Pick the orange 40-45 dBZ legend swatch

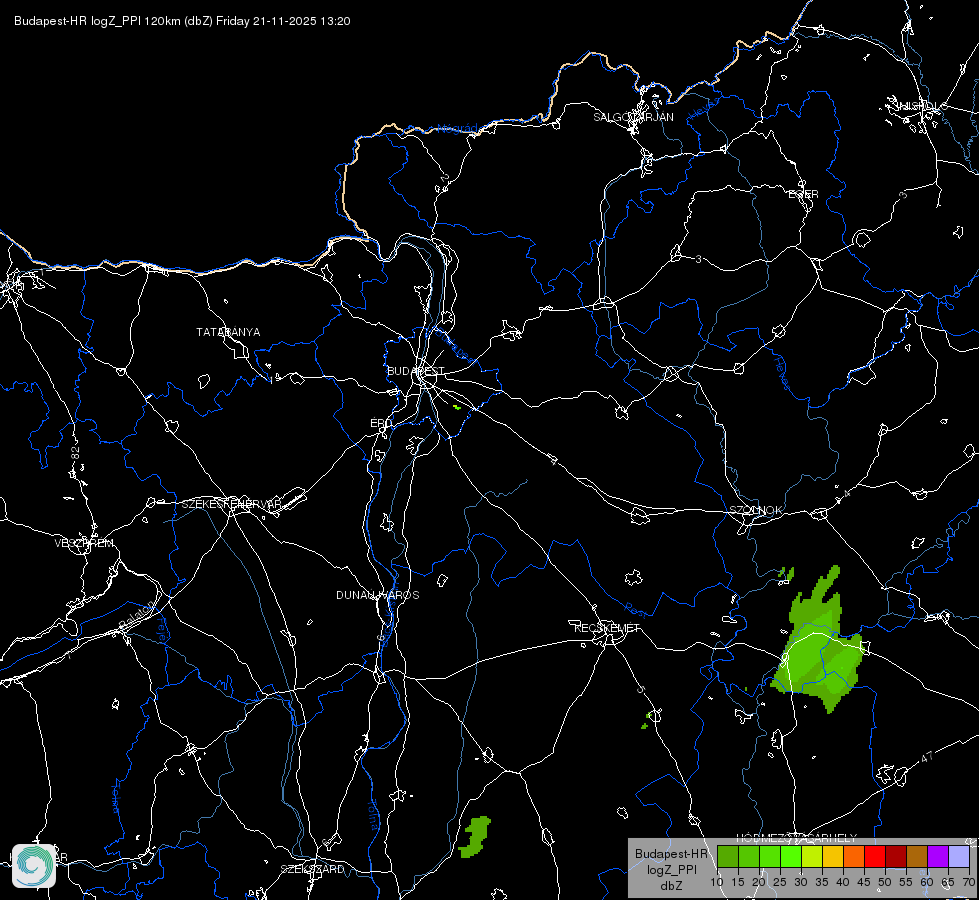pyautogui.click(x=854, y=856)
